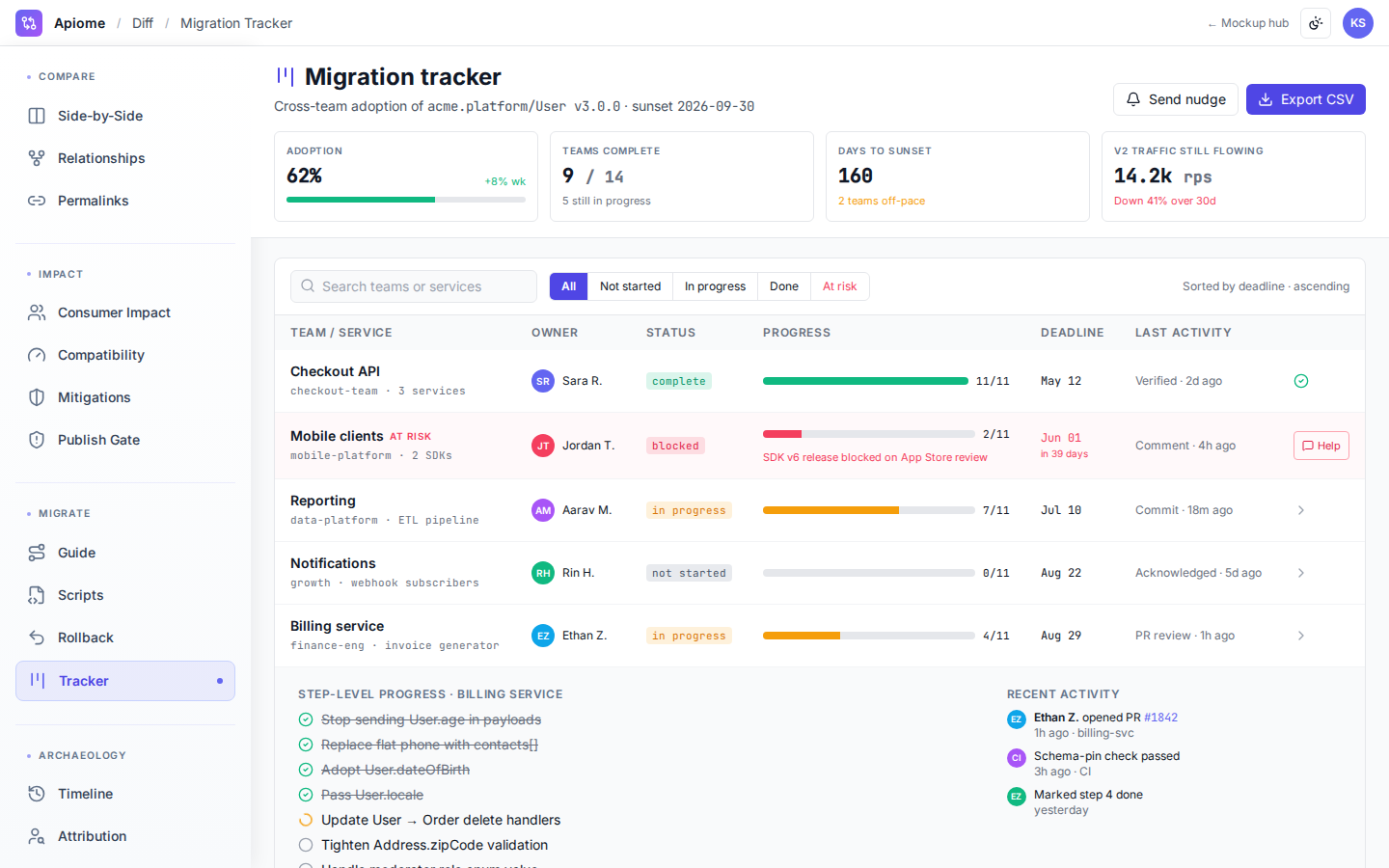The image size is (1389, 868).
Task: Click the Relationships sidebar icon
Action: [37, 158]
